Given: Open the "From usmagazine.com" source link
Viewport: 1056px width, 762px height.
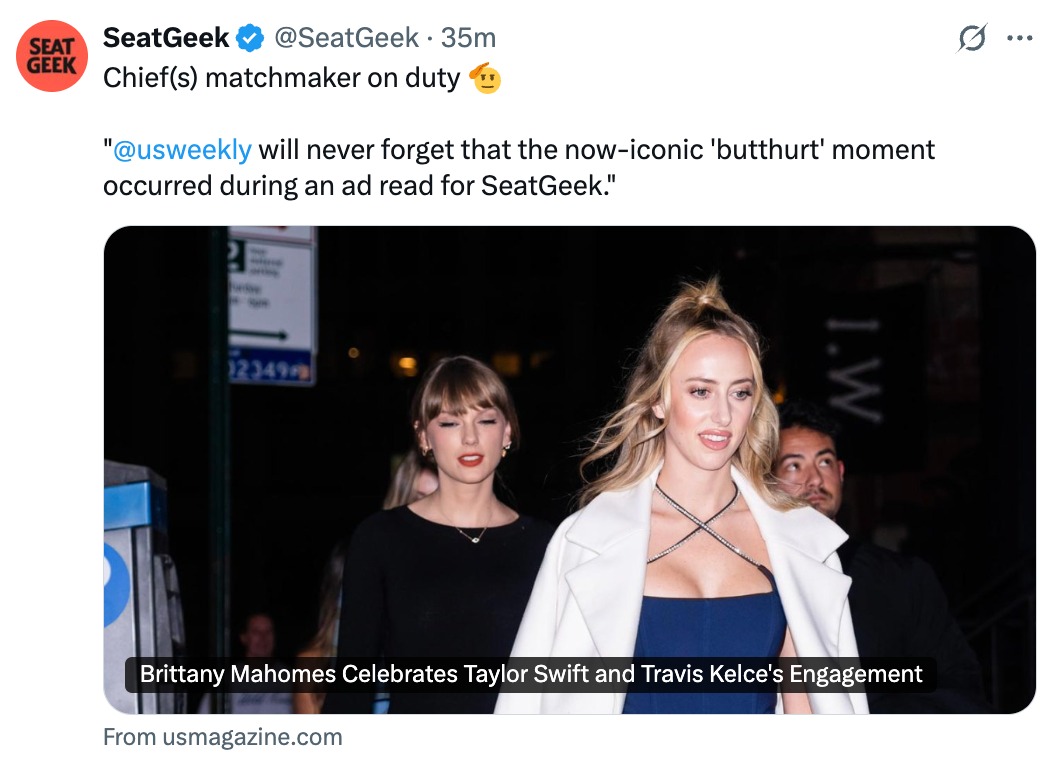Looking at the screenshot, I should (x=222, y=738).
